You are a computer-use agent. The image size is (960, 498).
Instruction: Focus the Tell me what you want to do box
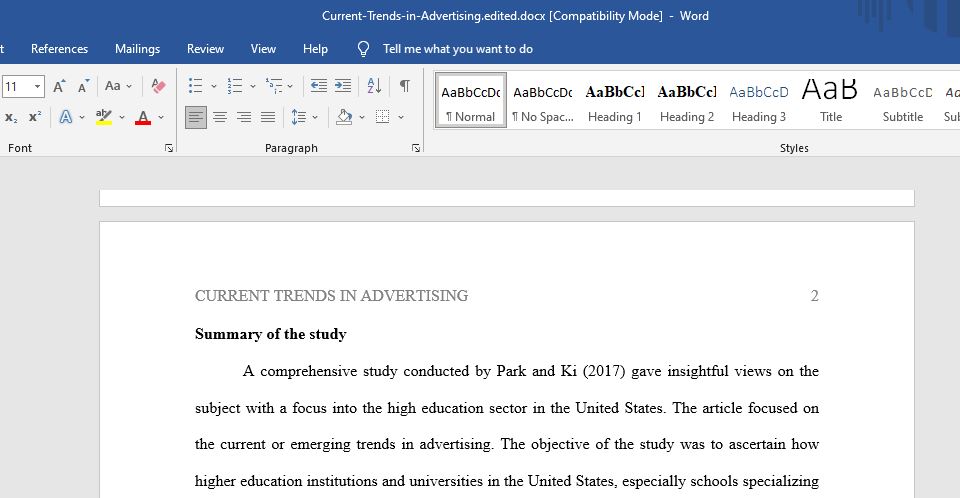(x=457, y=49)
